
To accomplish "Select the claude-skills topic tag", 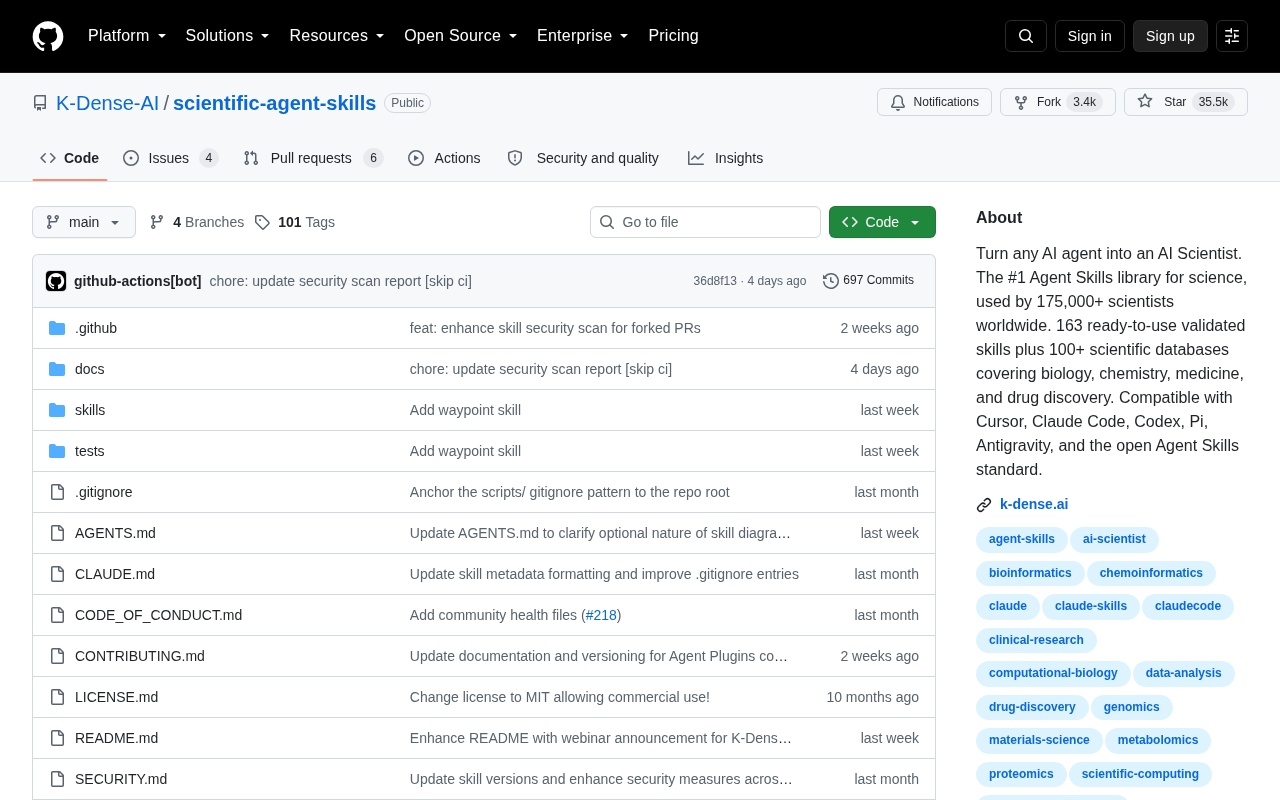I will pyautogui.click(x=1091, y=606).
